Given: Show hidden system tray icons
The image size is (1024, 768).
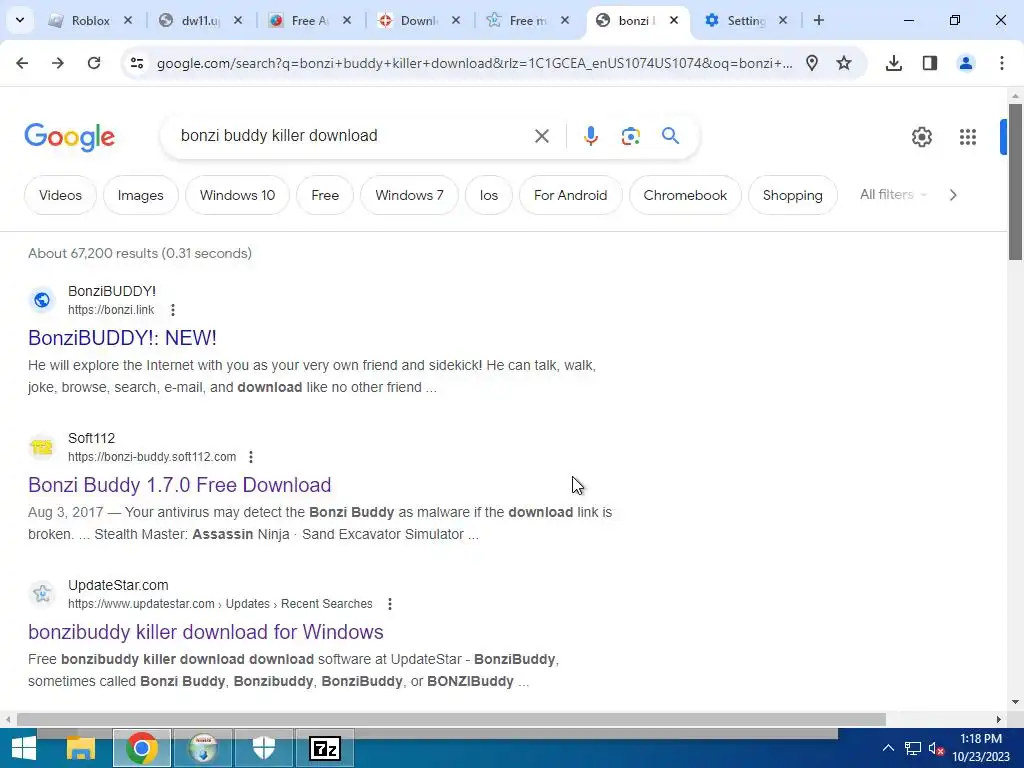Looking at the screenshot, I should 888,748.
